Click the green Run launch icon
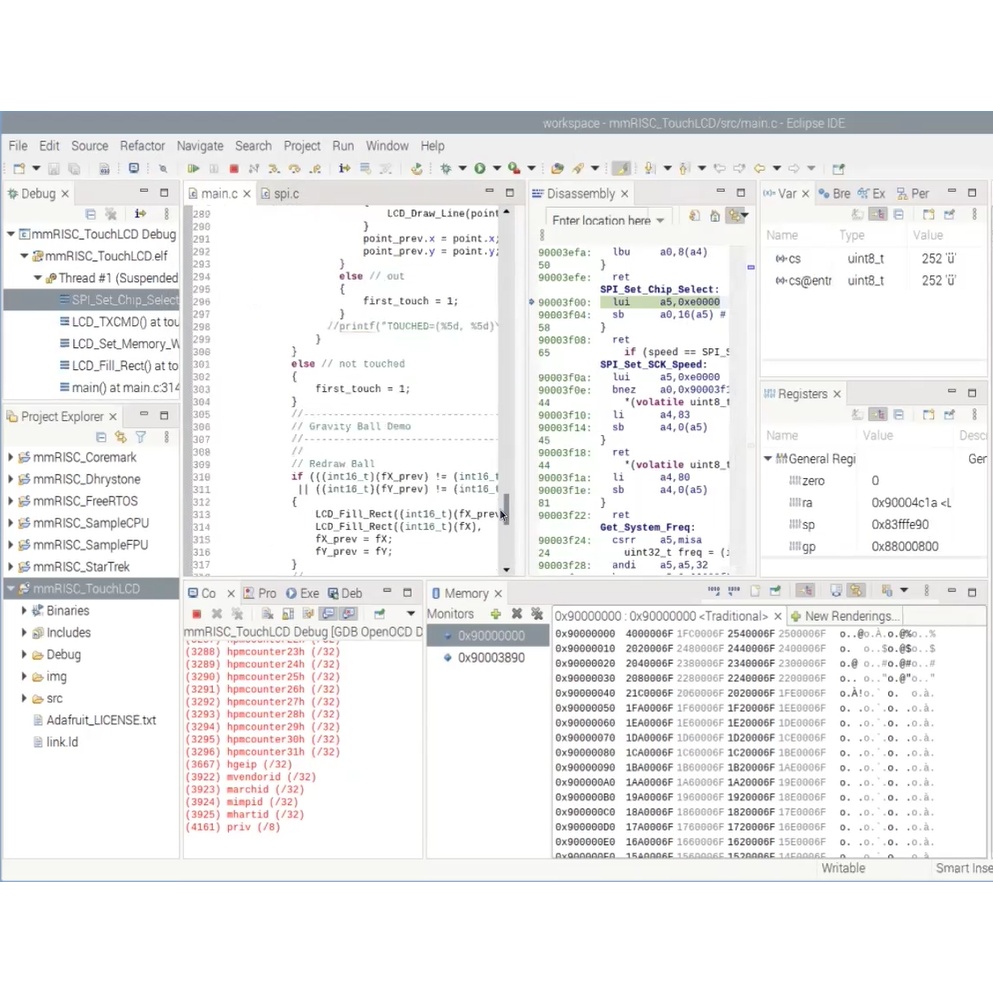The width and height of the screenshot is (993, 993). [x=480, y=168]
